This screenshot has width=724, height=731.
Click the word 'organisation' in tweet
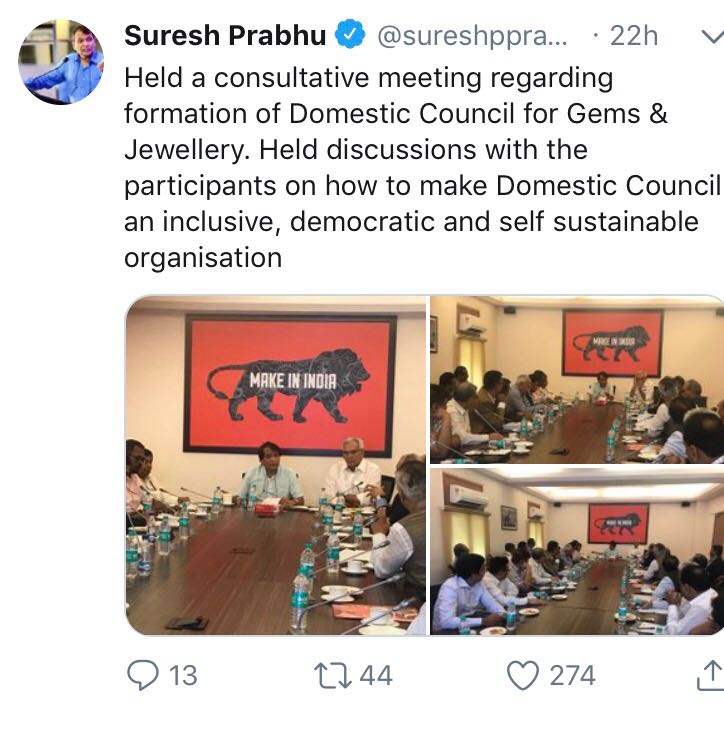point(203,258)
